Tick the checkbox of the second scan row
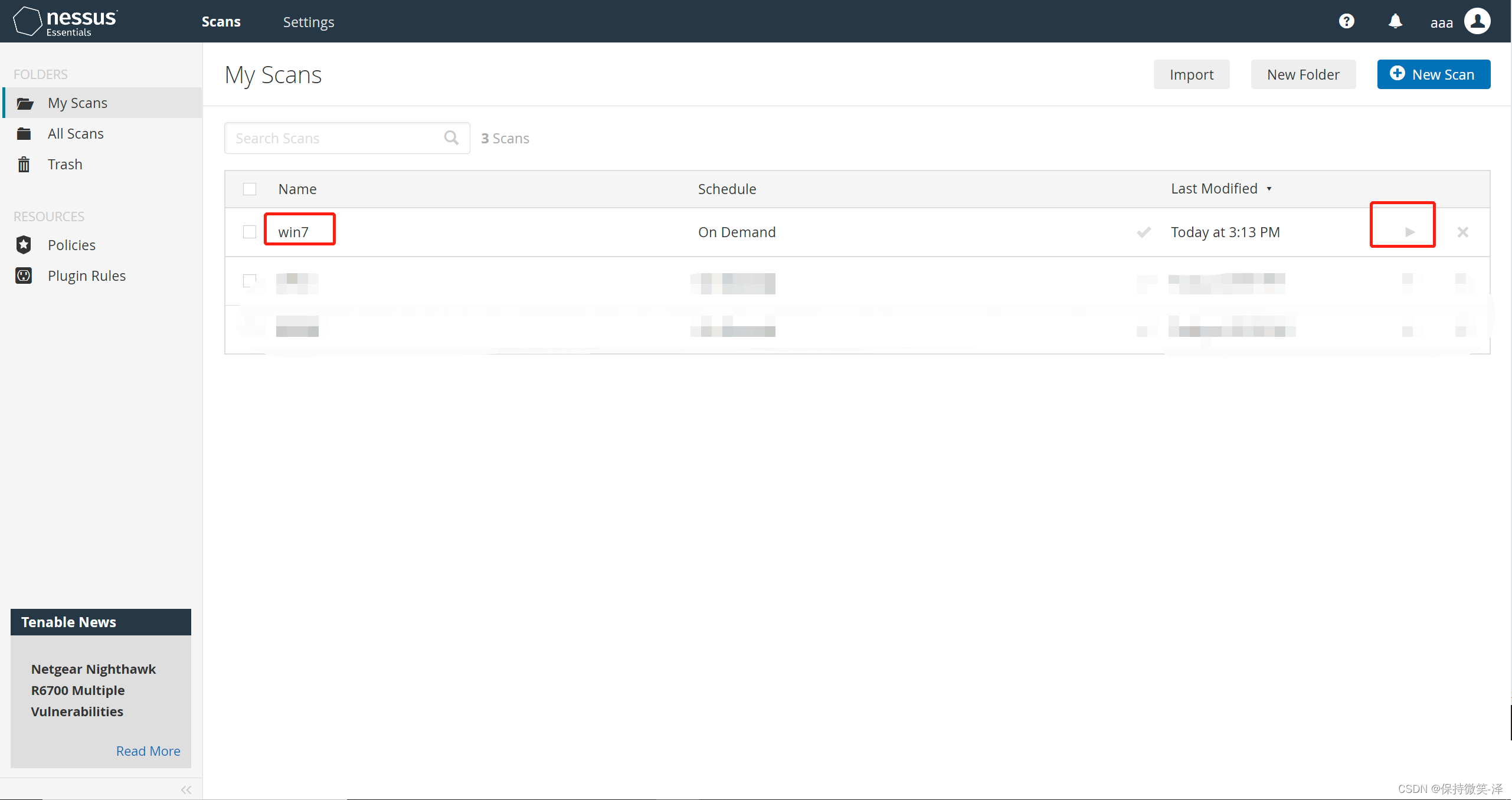This screenshot has width=1512, height=800. pyautogui.click(x=250, y=280)
